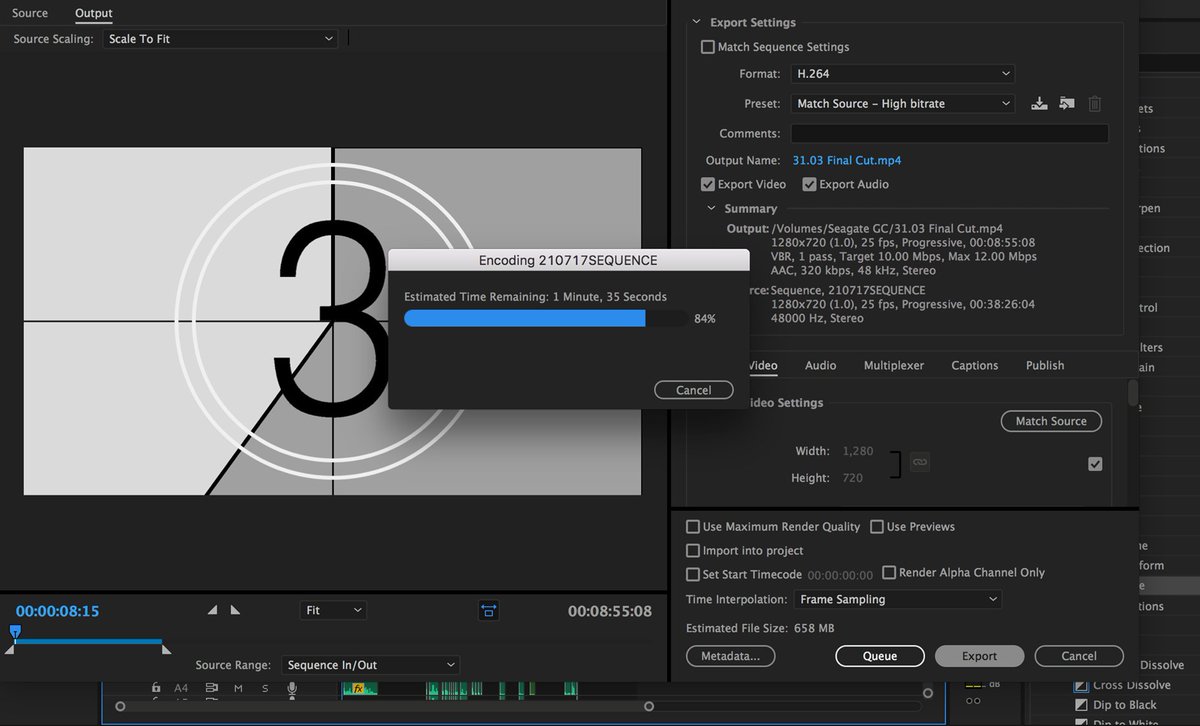This screenshot has height=726, width=1200.
Task: Click the Match Source button
Action: point(1051,422)
